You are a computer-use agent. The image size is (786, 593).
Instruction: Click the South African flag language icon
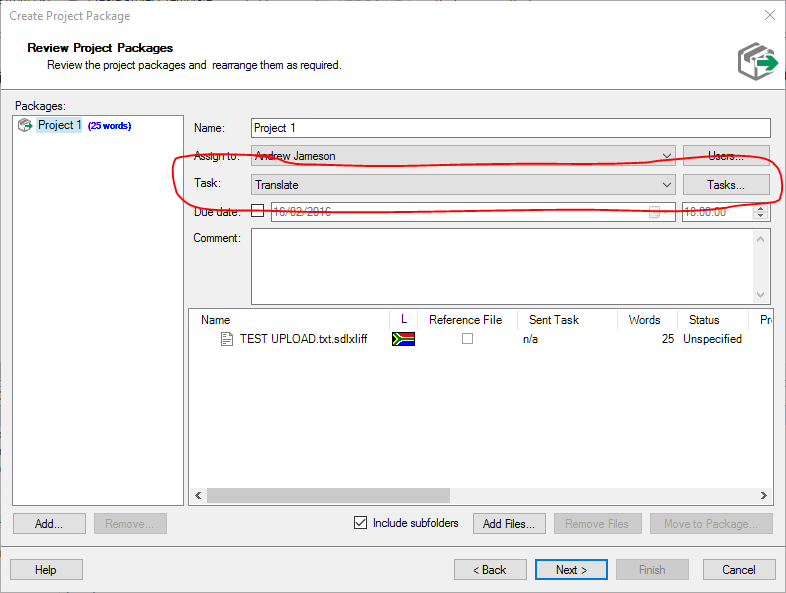click(403, 339)
